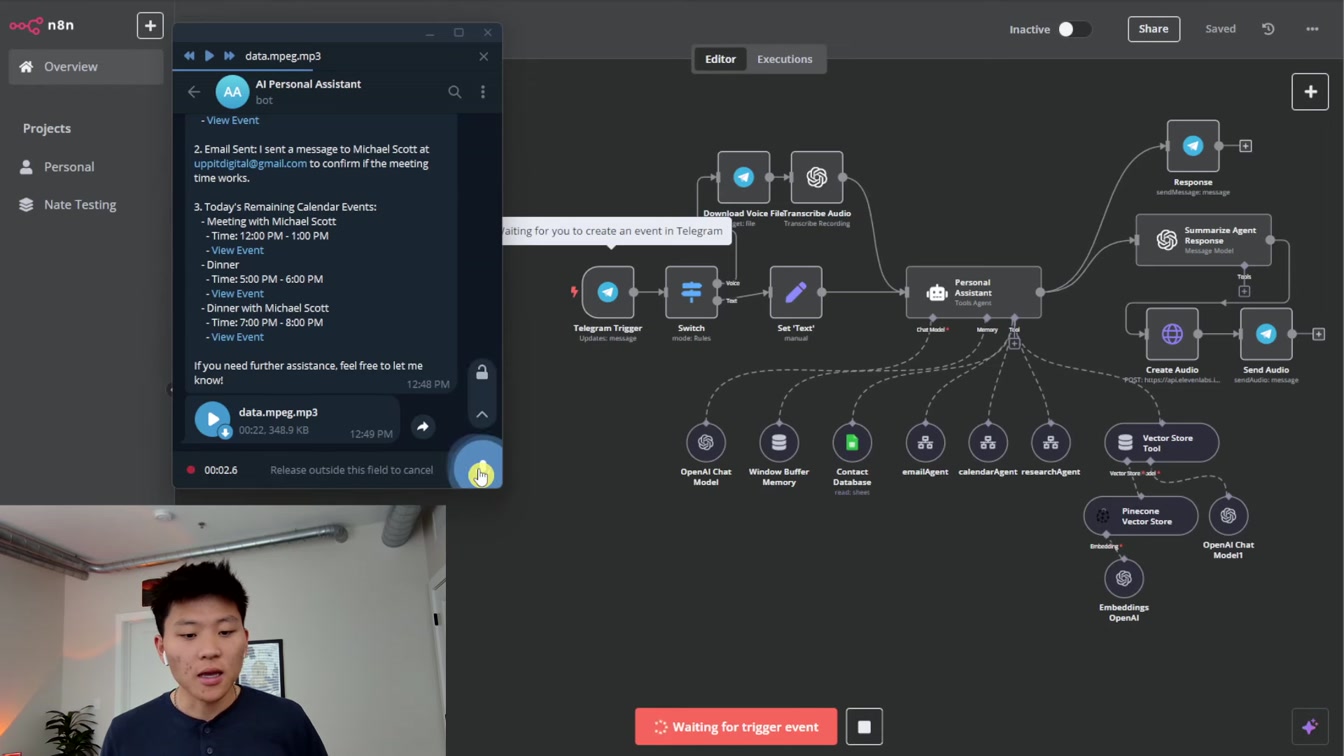The height and width of the screenshot is (756, 1344).
Task: Open the Switch node
Action: [x=691, y=292]
